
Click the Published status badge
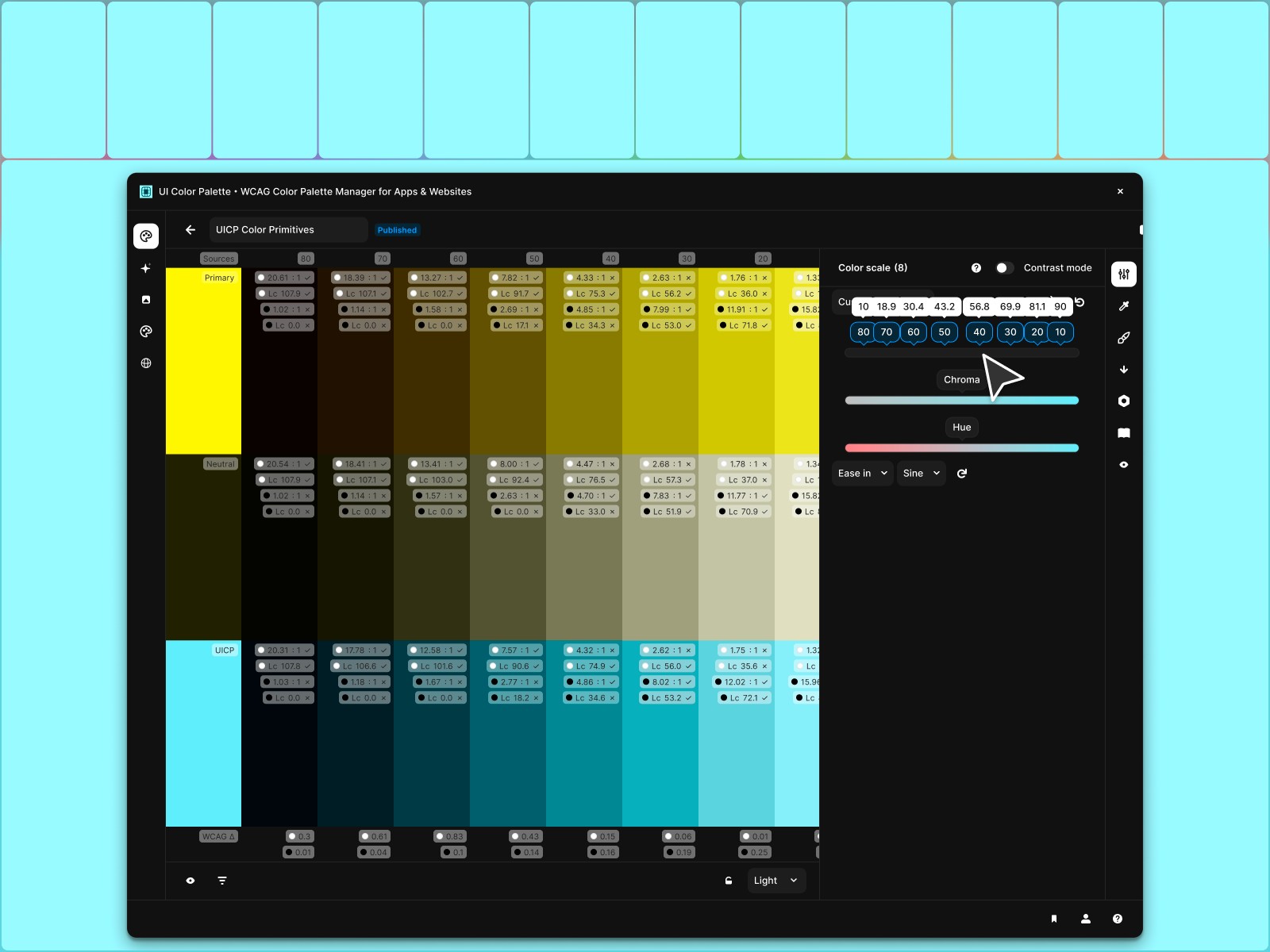click(397, 230)
